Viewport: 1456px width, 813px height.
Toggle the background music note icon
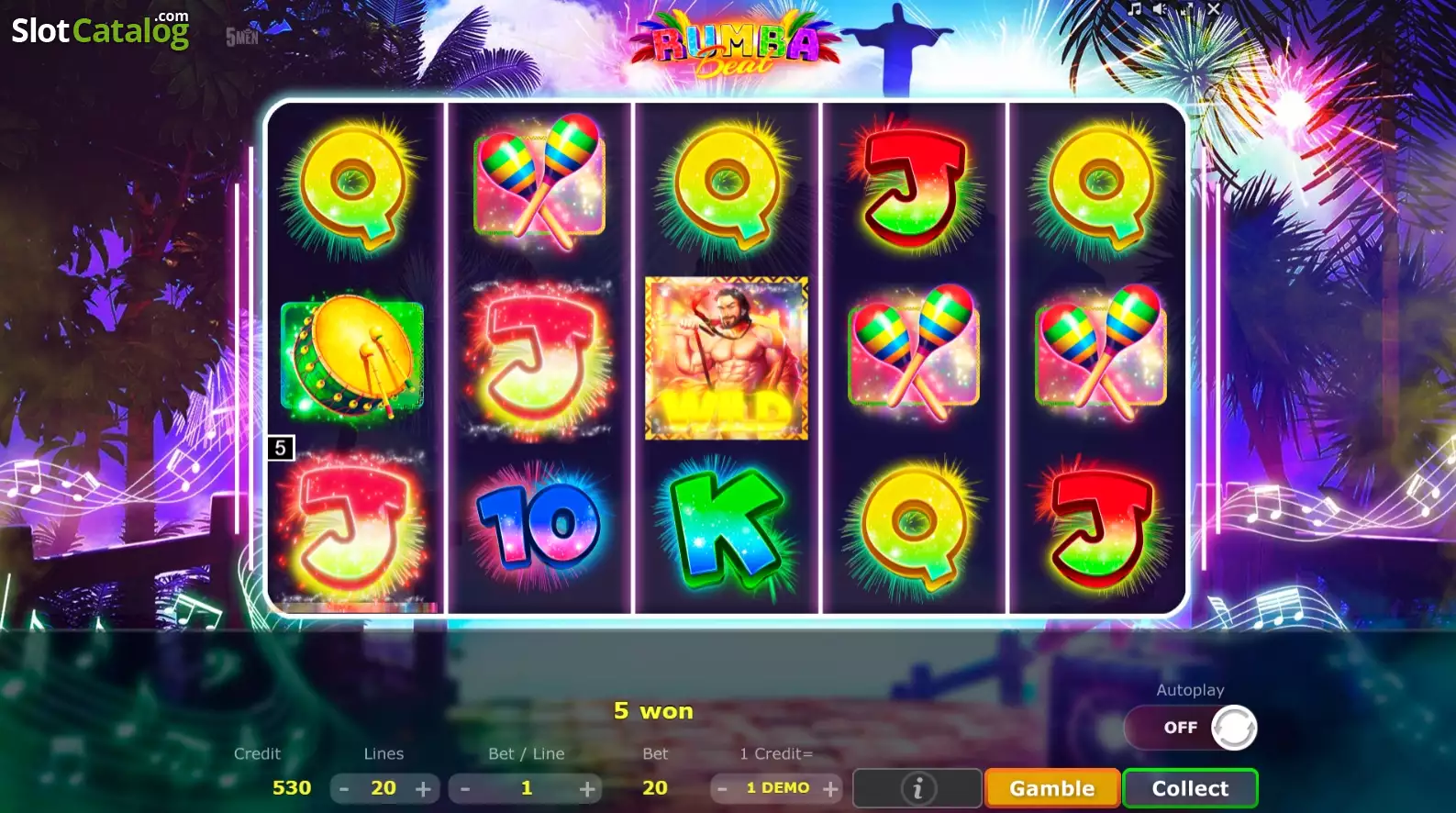[x=1135, y=9]
